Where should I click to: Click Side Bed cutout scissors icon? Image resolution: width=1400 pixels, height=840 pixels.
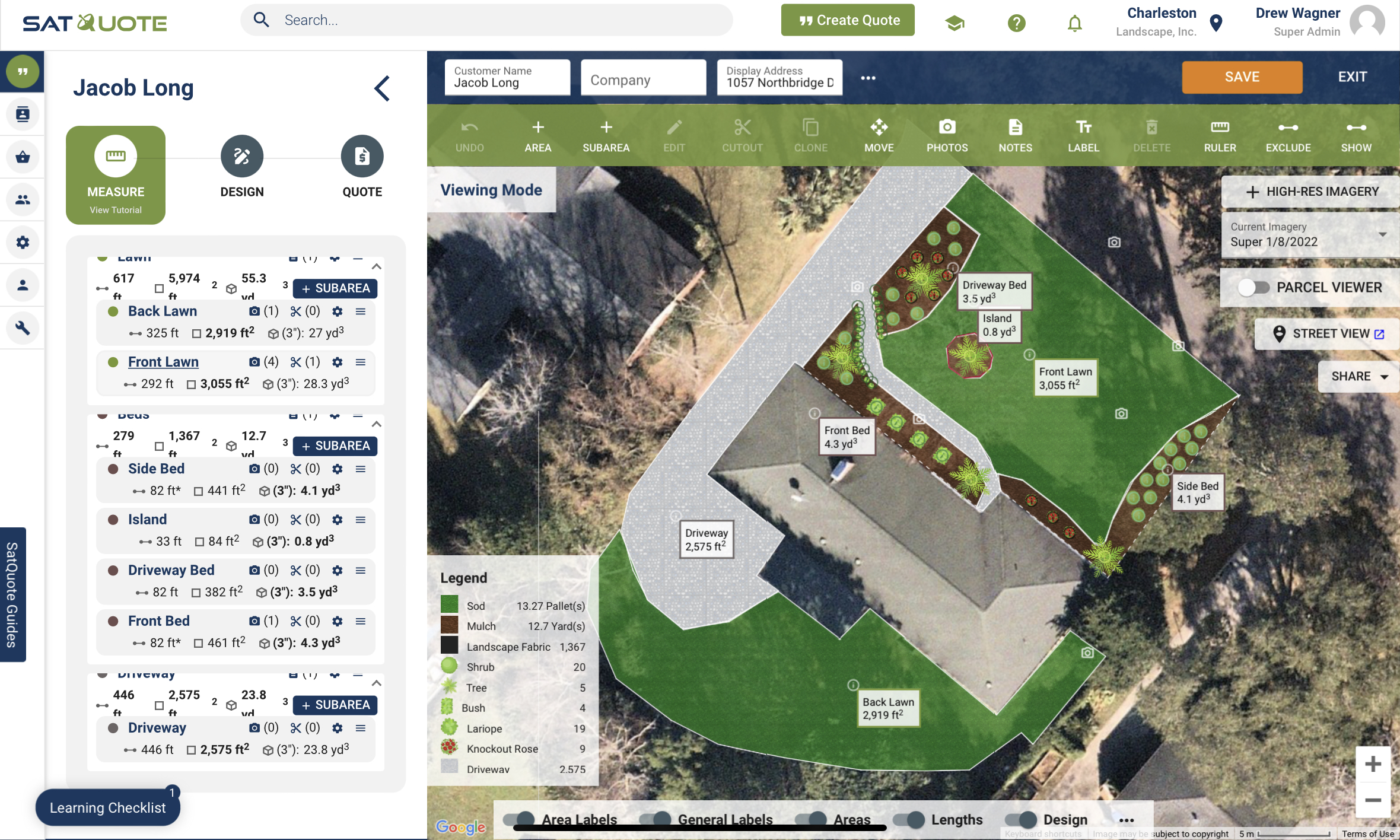click(x=296, y=469)
